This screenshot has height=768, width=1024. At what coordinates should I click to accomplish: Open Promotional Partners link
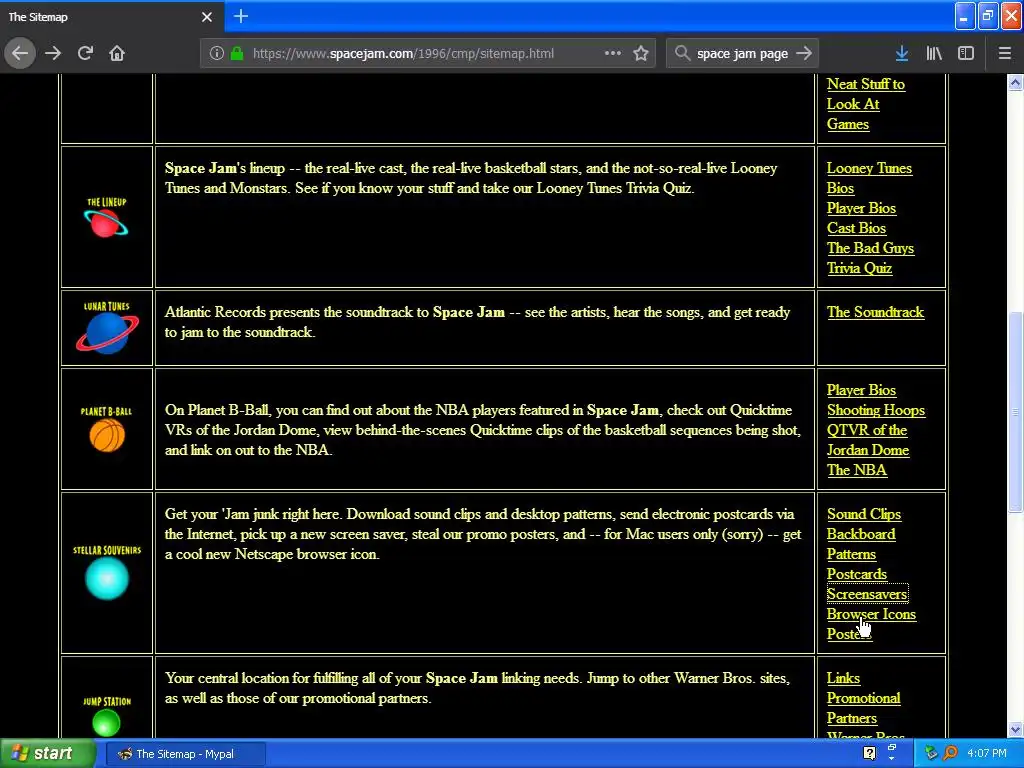point(863,708)
